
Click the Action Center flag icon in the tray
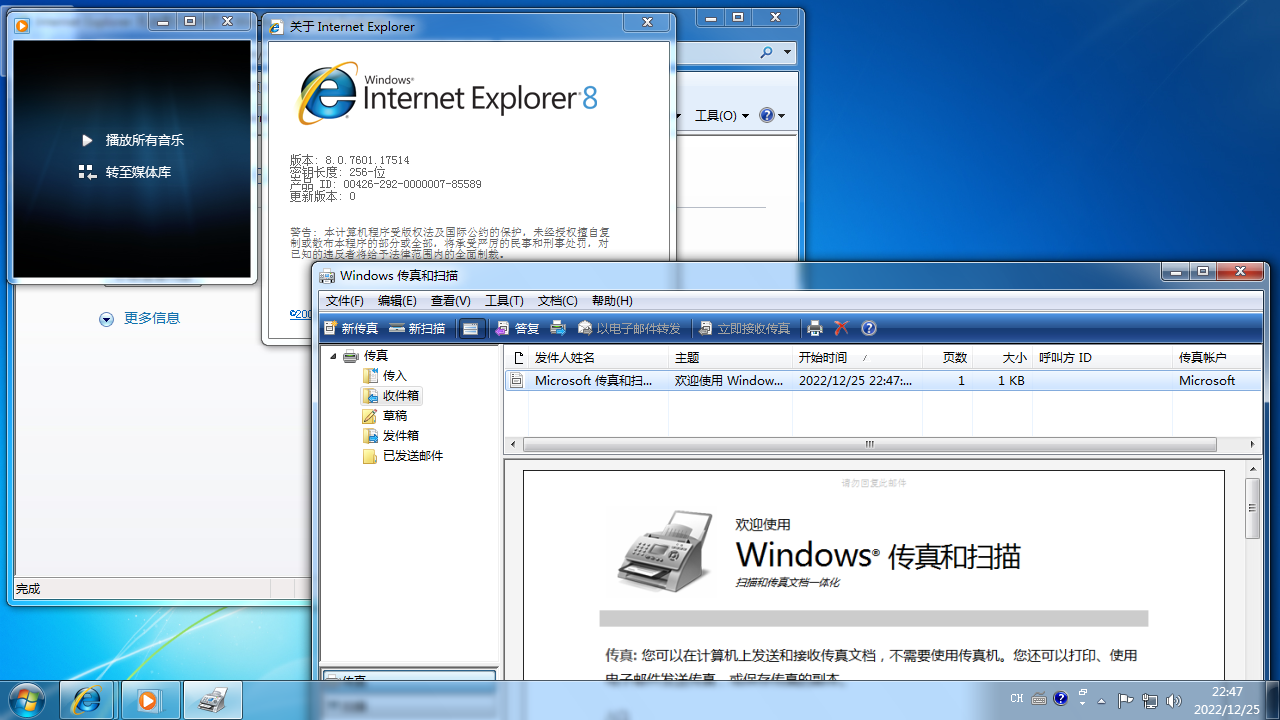[1125, 701]
